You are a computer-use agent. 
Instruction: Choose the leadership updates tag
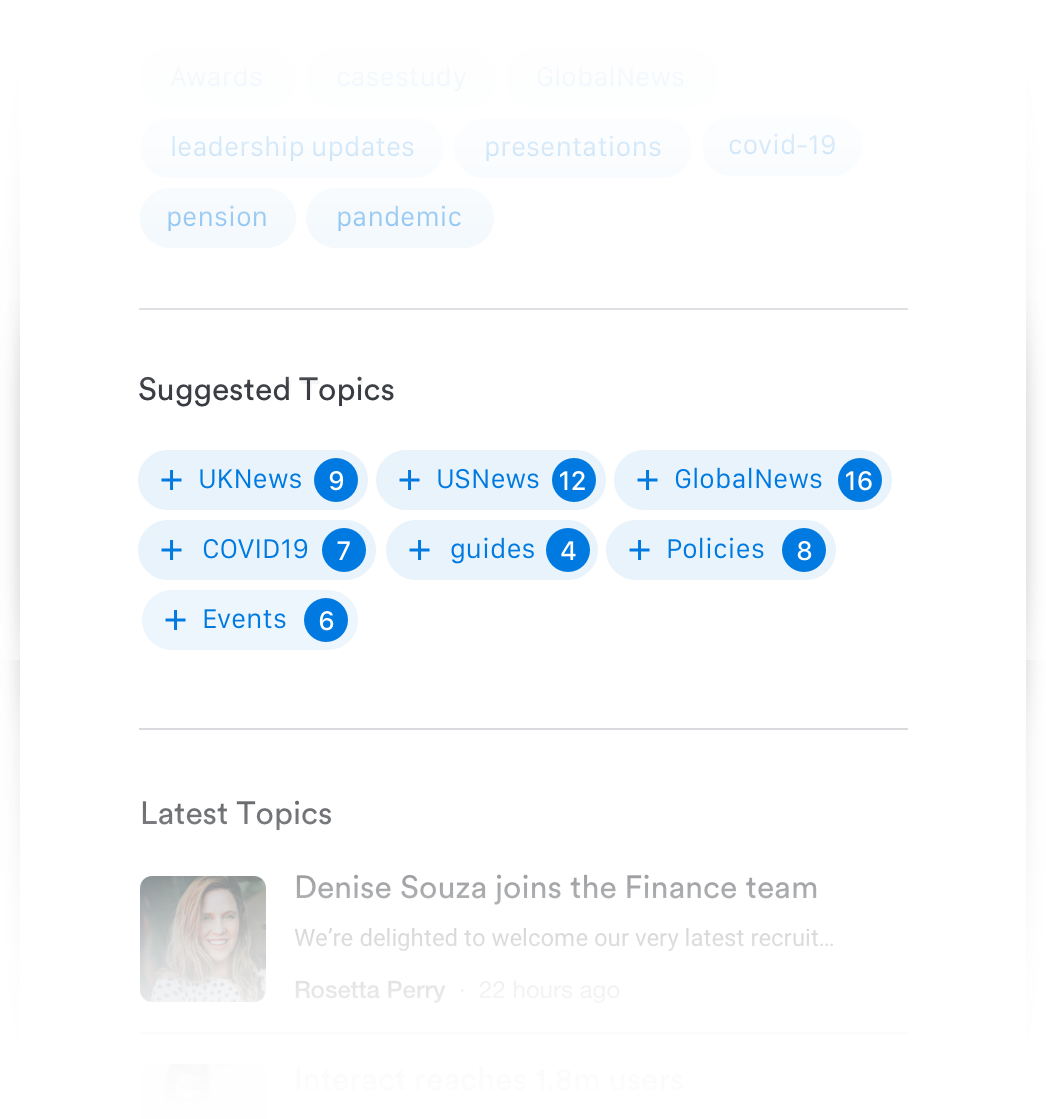click(292, 148)
